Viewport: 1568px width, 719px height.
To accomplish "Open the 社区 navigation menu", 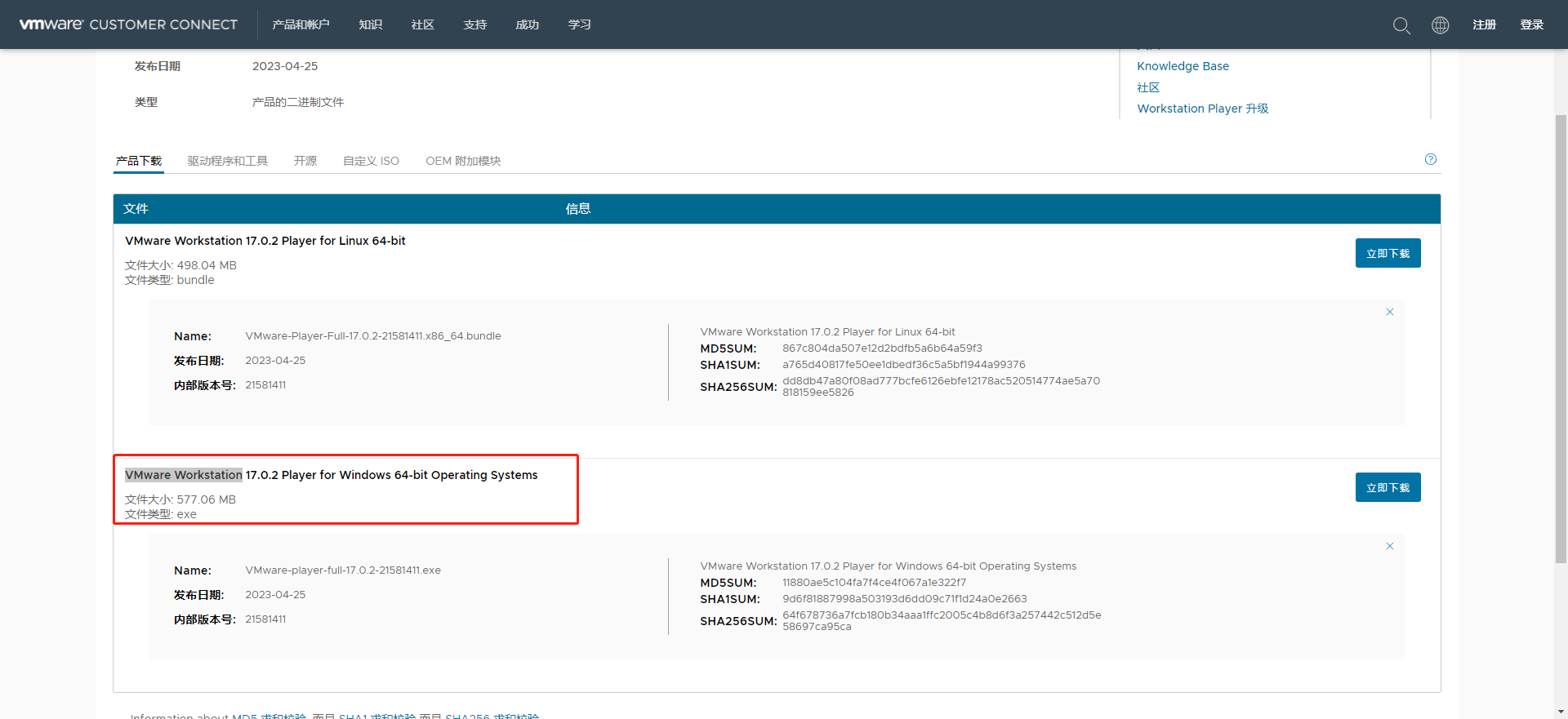I will 423,24.
